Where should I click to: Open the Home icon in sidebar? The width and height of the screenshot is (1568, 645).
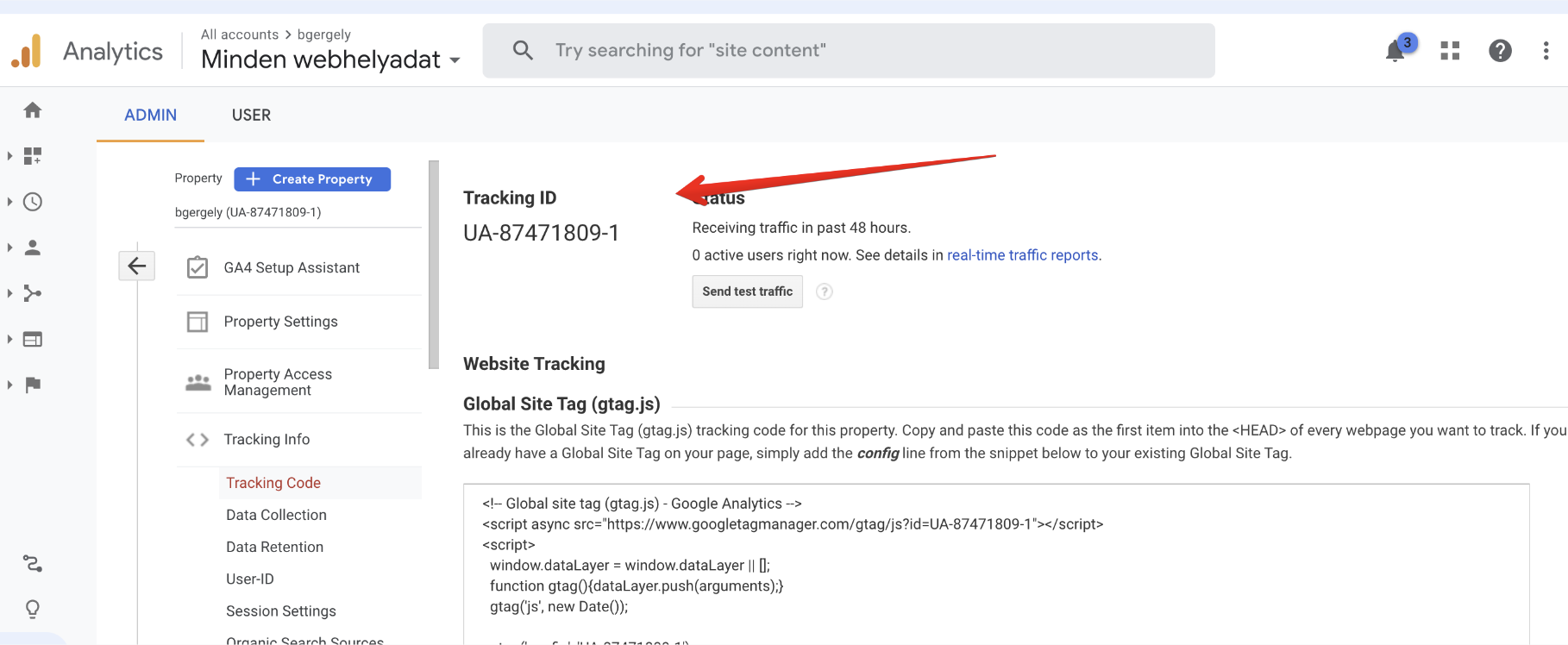(33, 110)
